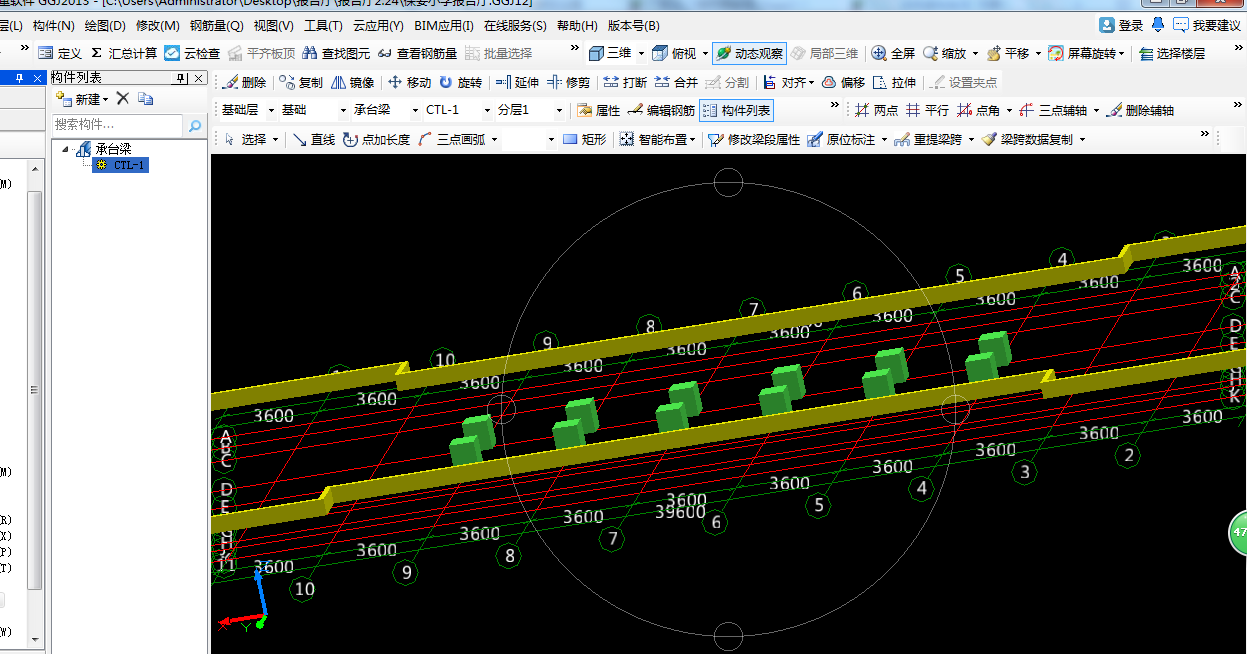Click copy component icon in 构件列表 panel
1247x654 pixels.
point(146,98)
